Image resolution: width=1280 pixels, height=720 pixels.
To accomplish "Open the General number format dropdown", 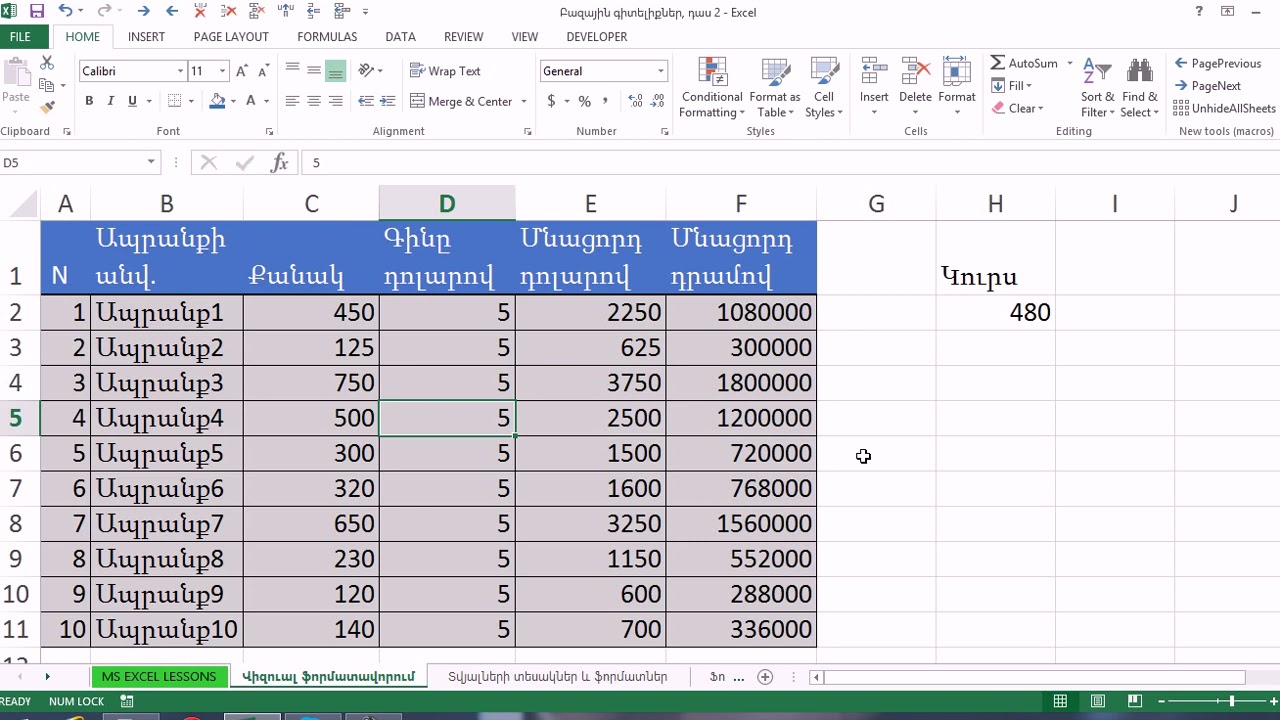I will [x=661, y=71].
